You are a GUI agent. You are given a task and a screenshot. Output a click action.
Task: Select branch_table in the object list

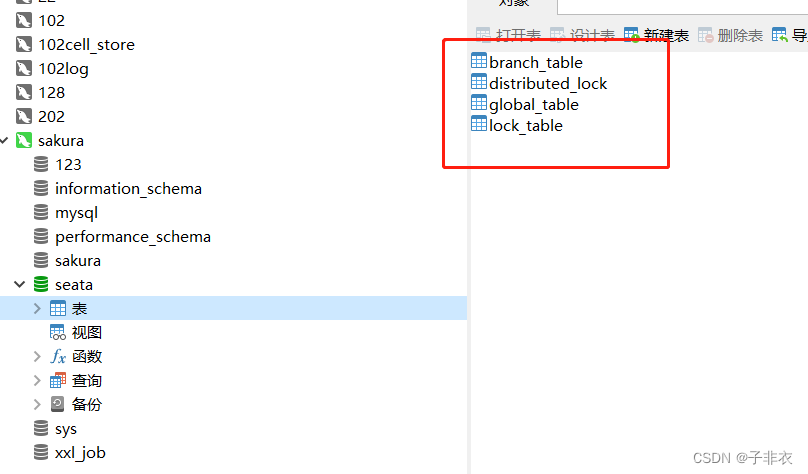coord(536,62)
